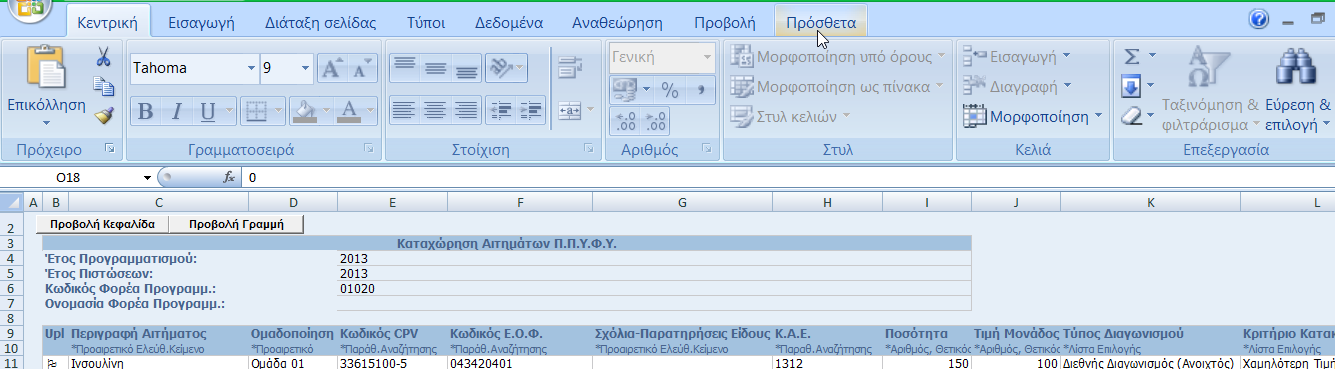This screenshot has width=1335, height=369.
Task: Align cell text right
Action: pos(466,110)
